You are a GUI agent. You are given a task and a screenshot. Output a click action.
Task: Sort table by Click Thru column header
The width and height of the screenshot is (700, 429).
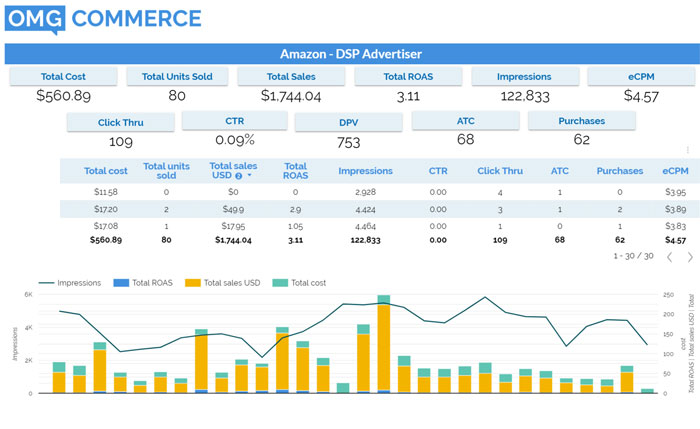[500, 171]
